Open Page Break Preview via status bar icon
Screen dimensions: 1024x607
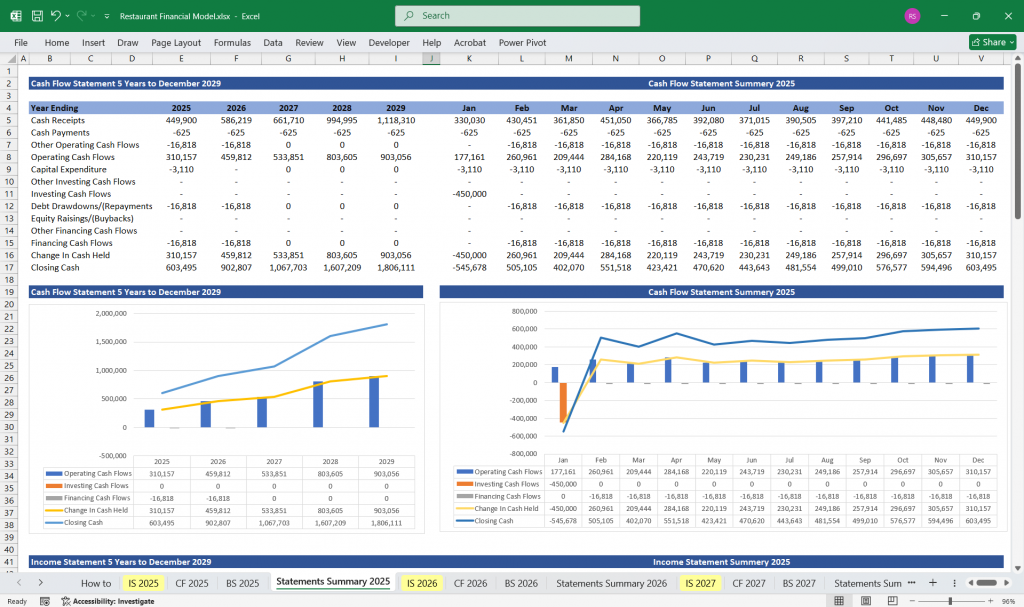click(892, 600)
